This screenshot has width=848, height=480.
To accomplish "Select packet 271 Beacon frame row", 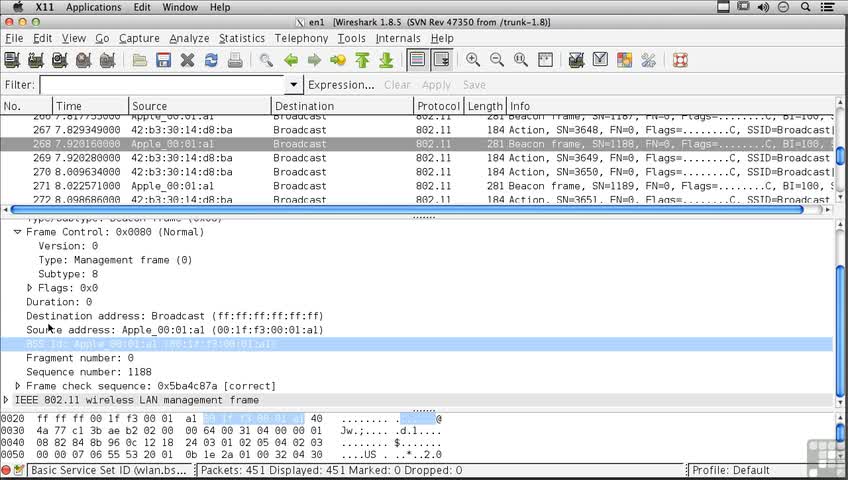I will [417, 186].
